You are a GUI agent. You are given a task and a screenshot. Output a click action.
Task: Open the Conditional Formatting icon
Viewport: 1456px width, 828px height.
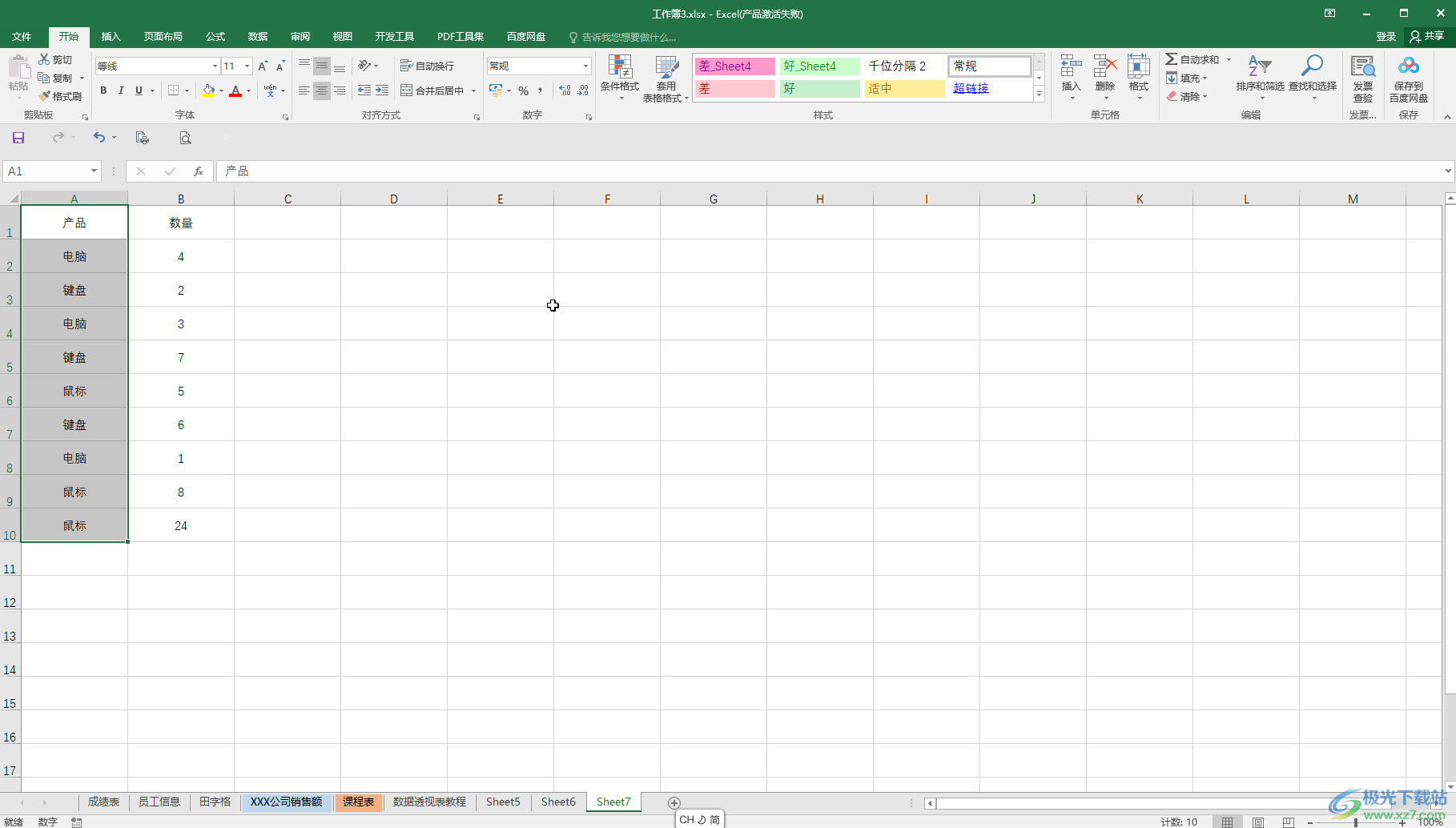pyautogui.click(x=620, y=67)
